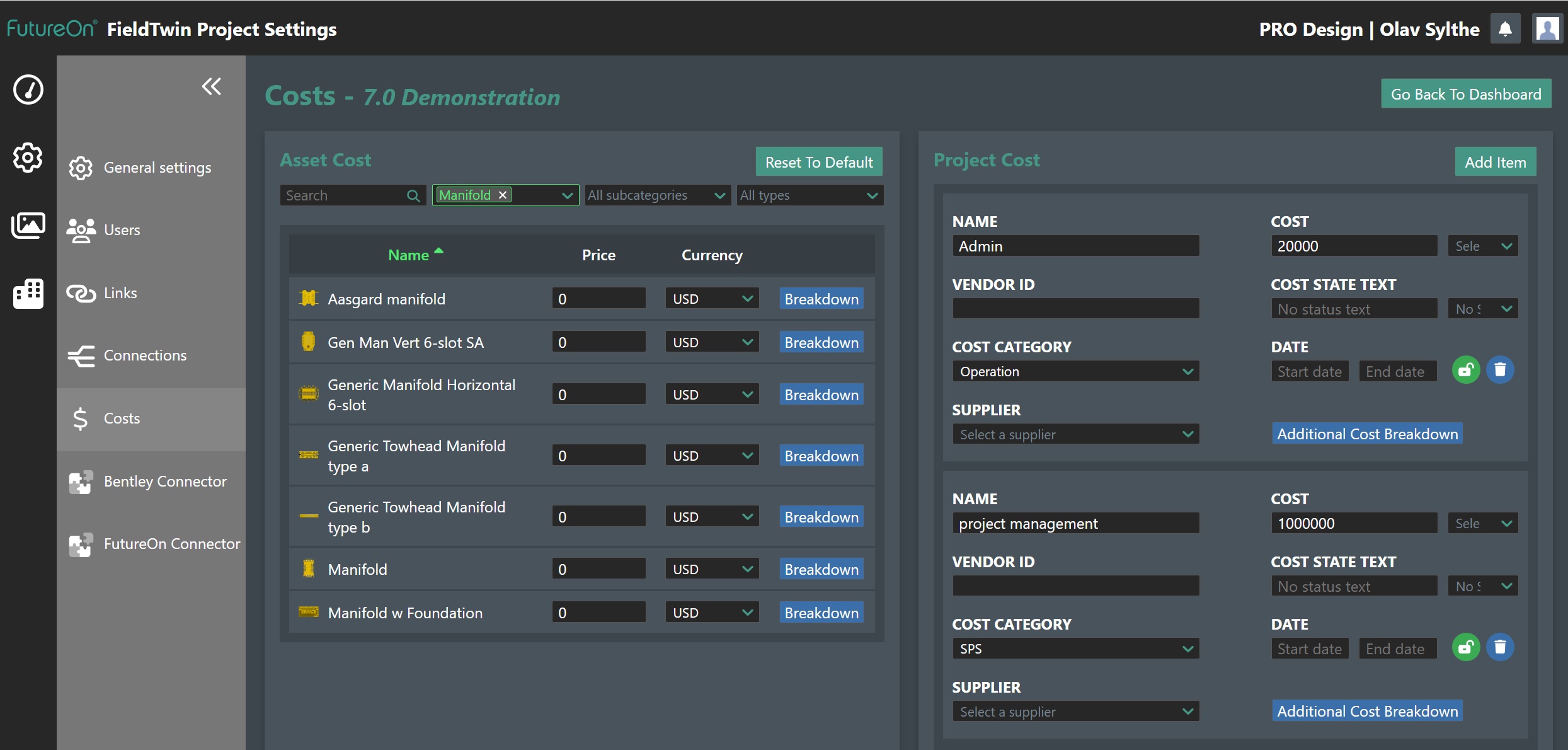Open Cost Category dropdown showing Operation
The width and height of the screenshot is (1568, 750).
pyautogui.click(x=1076, y=371)
